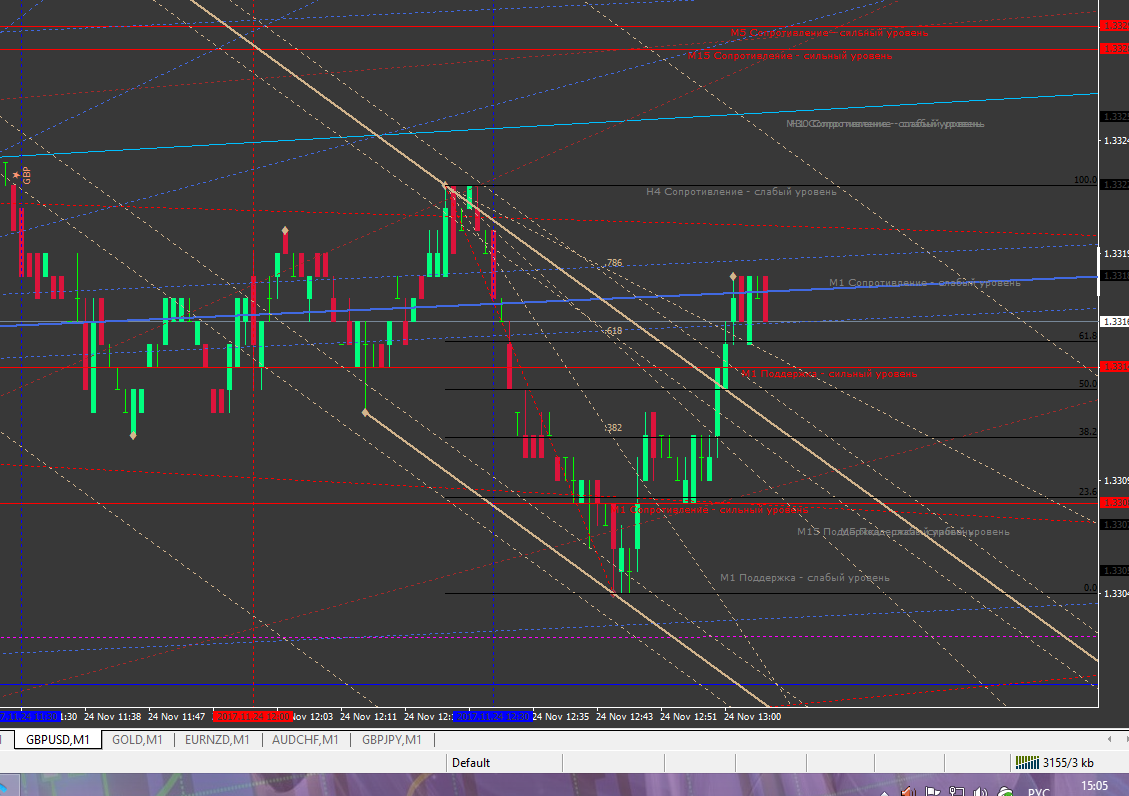The width and height of the screenshot is (1129, 796).
Task: Click the label M1 Сопротивление - слабый уровень
Action: (x=925, y=282)
